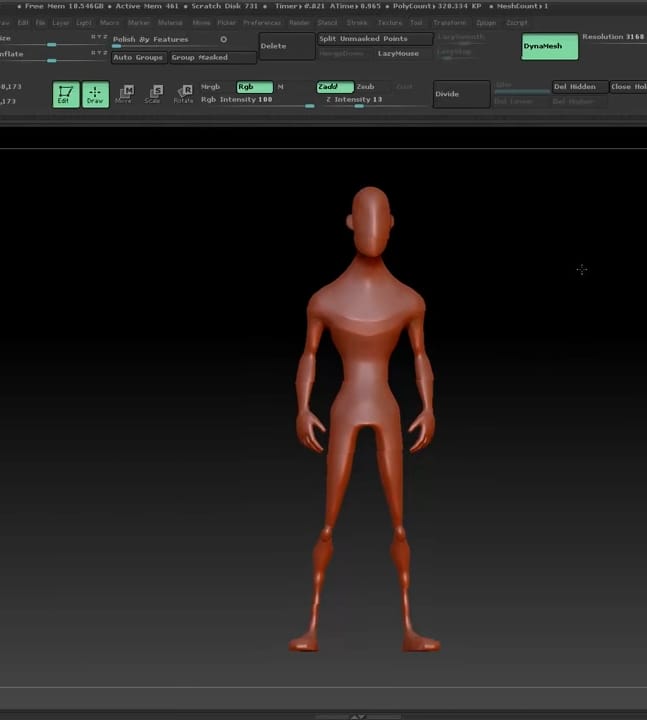This screenshot has width=647, height=720.
Task: Open the Stencil menu
Action: tap(327, 22)
